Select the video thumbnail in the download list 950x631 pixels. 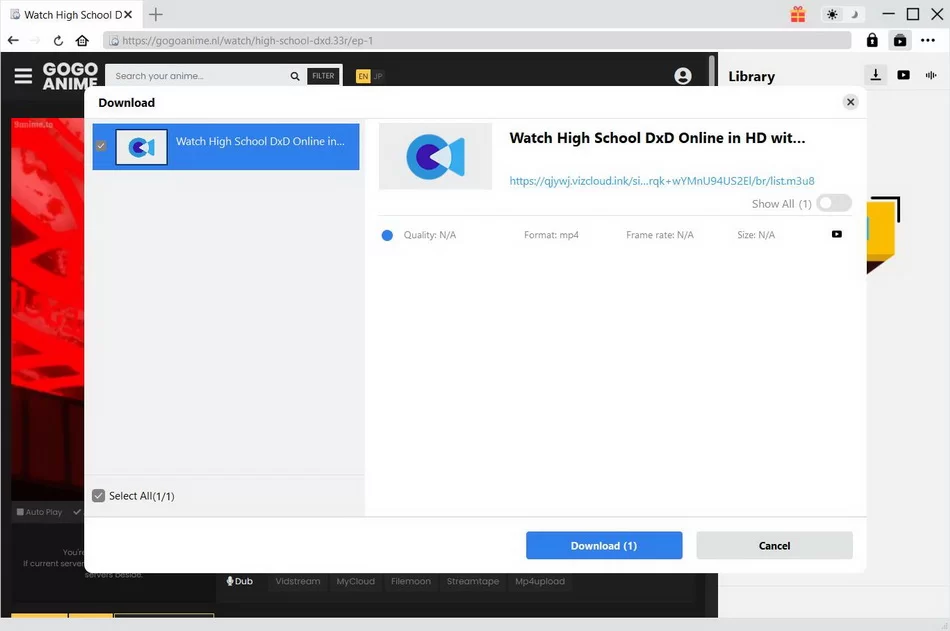point(141,147)
